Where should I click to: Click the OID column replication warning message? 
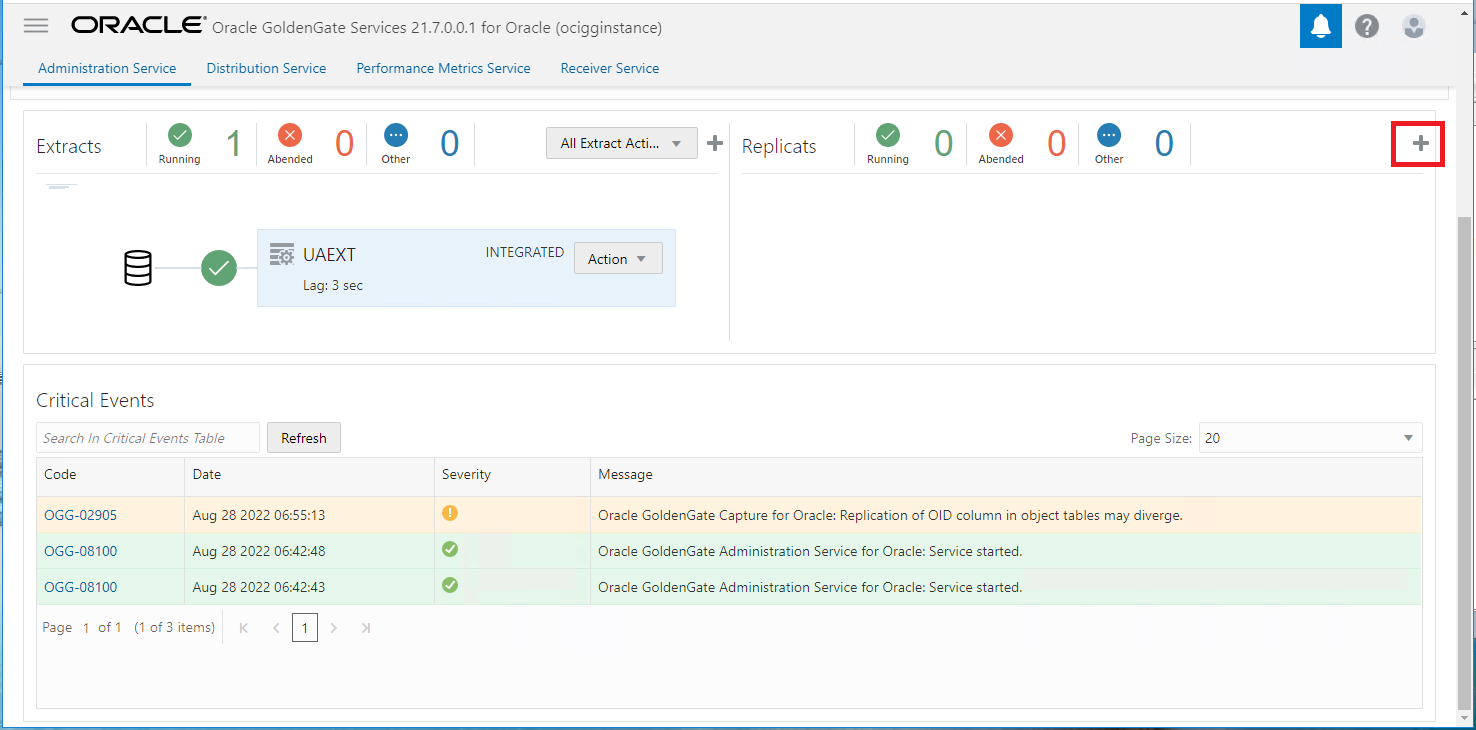pyautogui.click(x=890, y=515)
